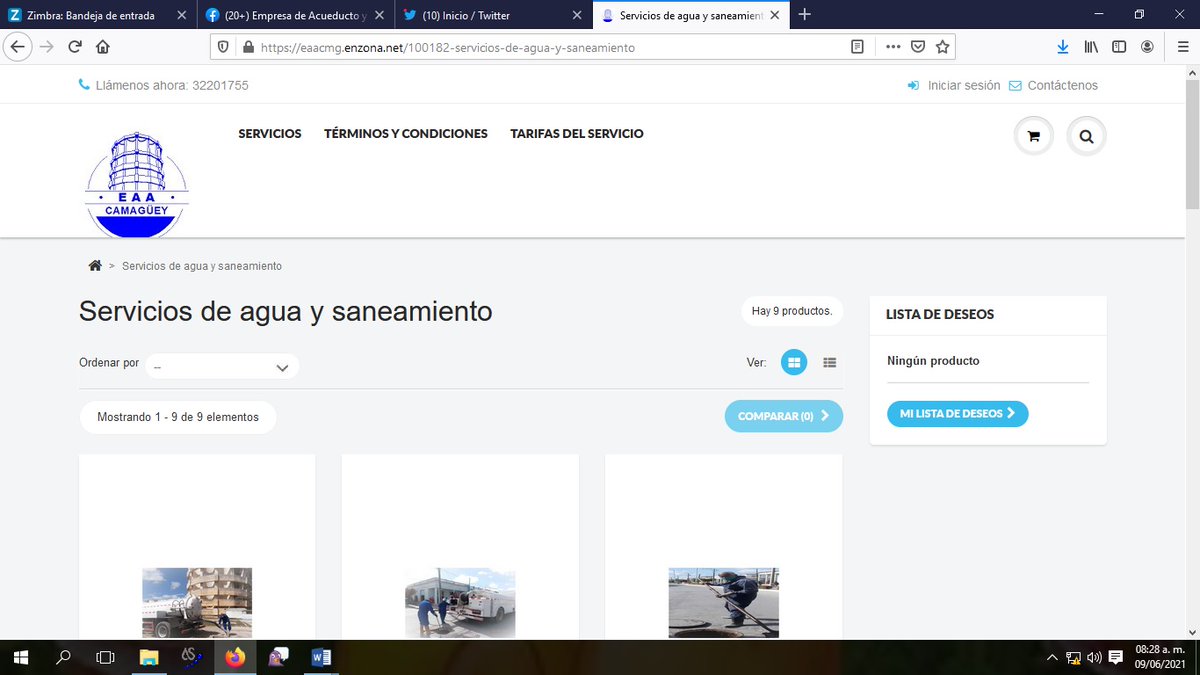Screen dimensions: 1200x675
Task: Open the page actions three-dot menu
Action: [893, 46]
